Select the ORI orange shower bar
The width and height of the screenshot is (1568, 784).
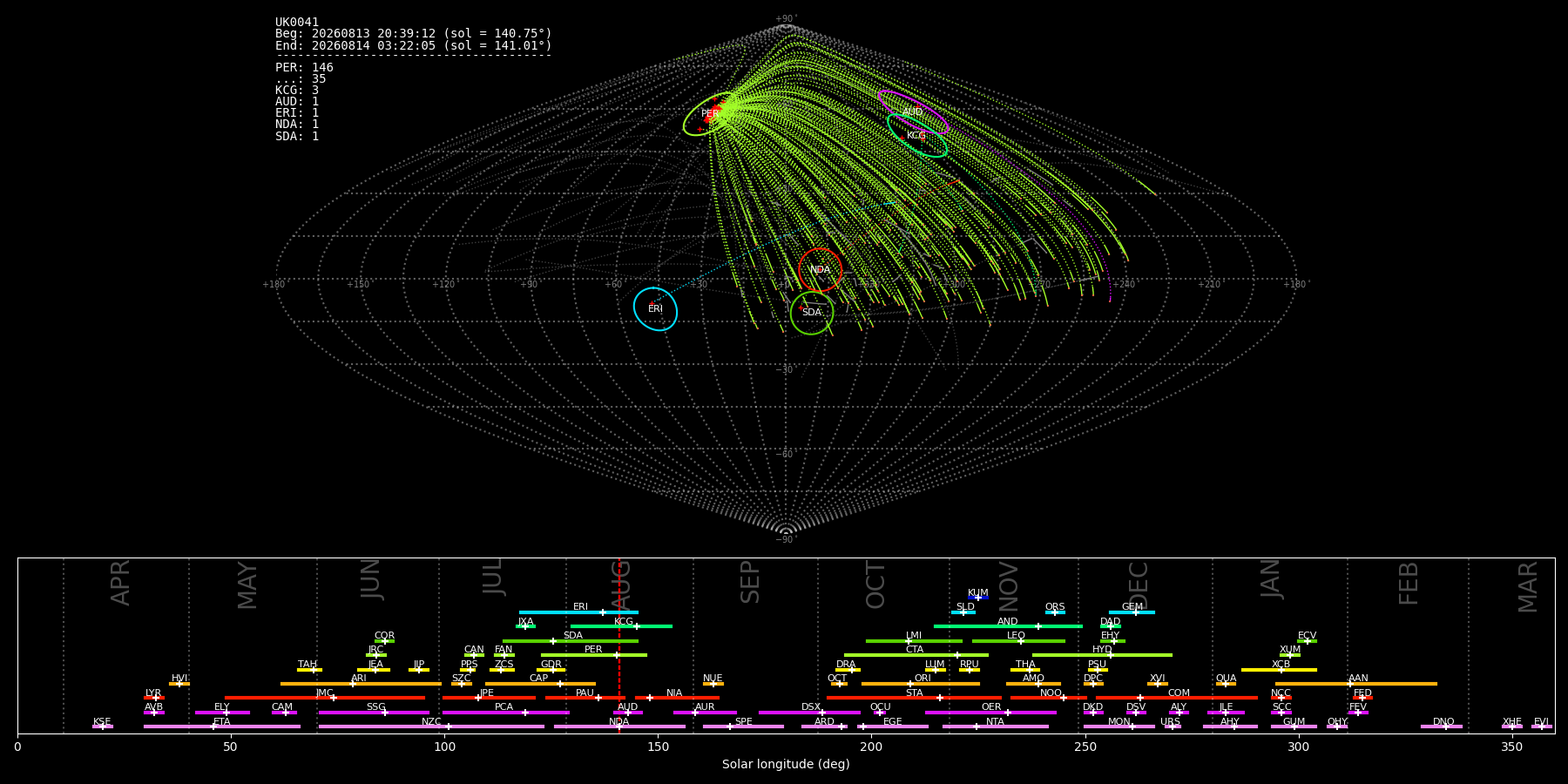[921, 684]
